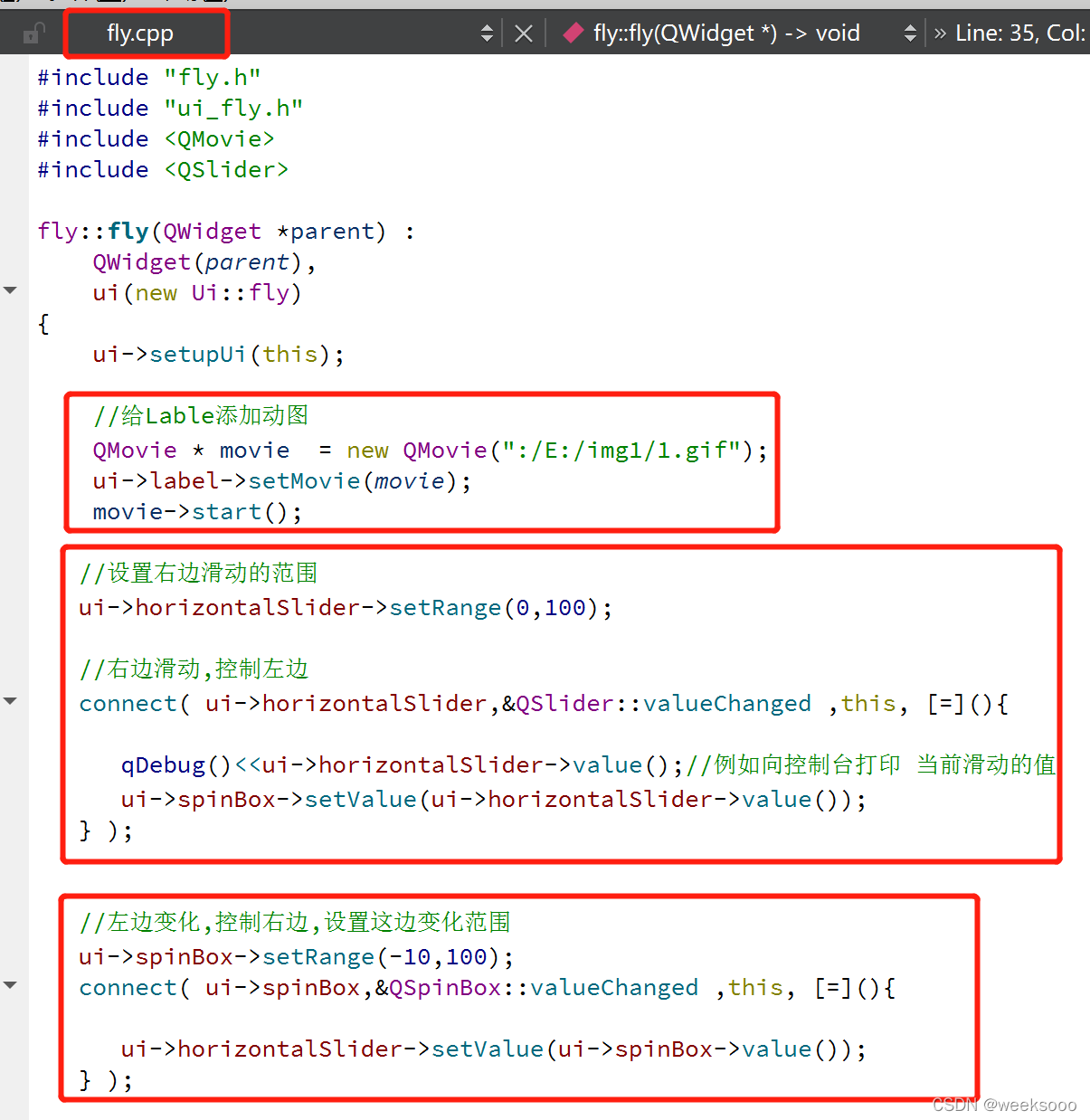Click the new QMovie(":/E:/img1/1.gif") line
This screenshot has width=1090, height=1120.
431,451
